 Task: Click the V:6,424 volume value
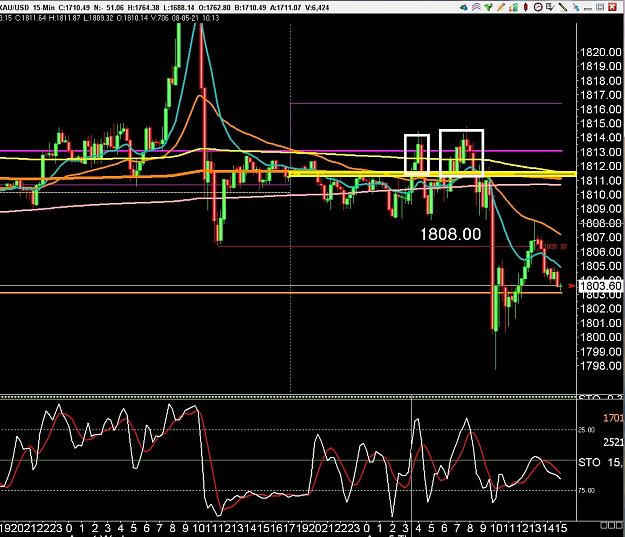317,8
